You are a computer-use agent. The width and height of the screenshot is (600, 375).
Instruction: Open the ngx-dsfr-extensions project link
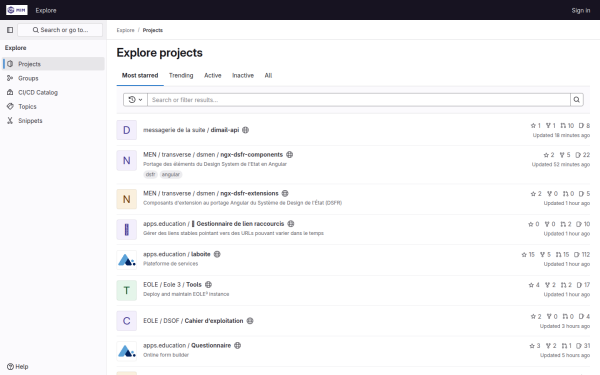211,193
